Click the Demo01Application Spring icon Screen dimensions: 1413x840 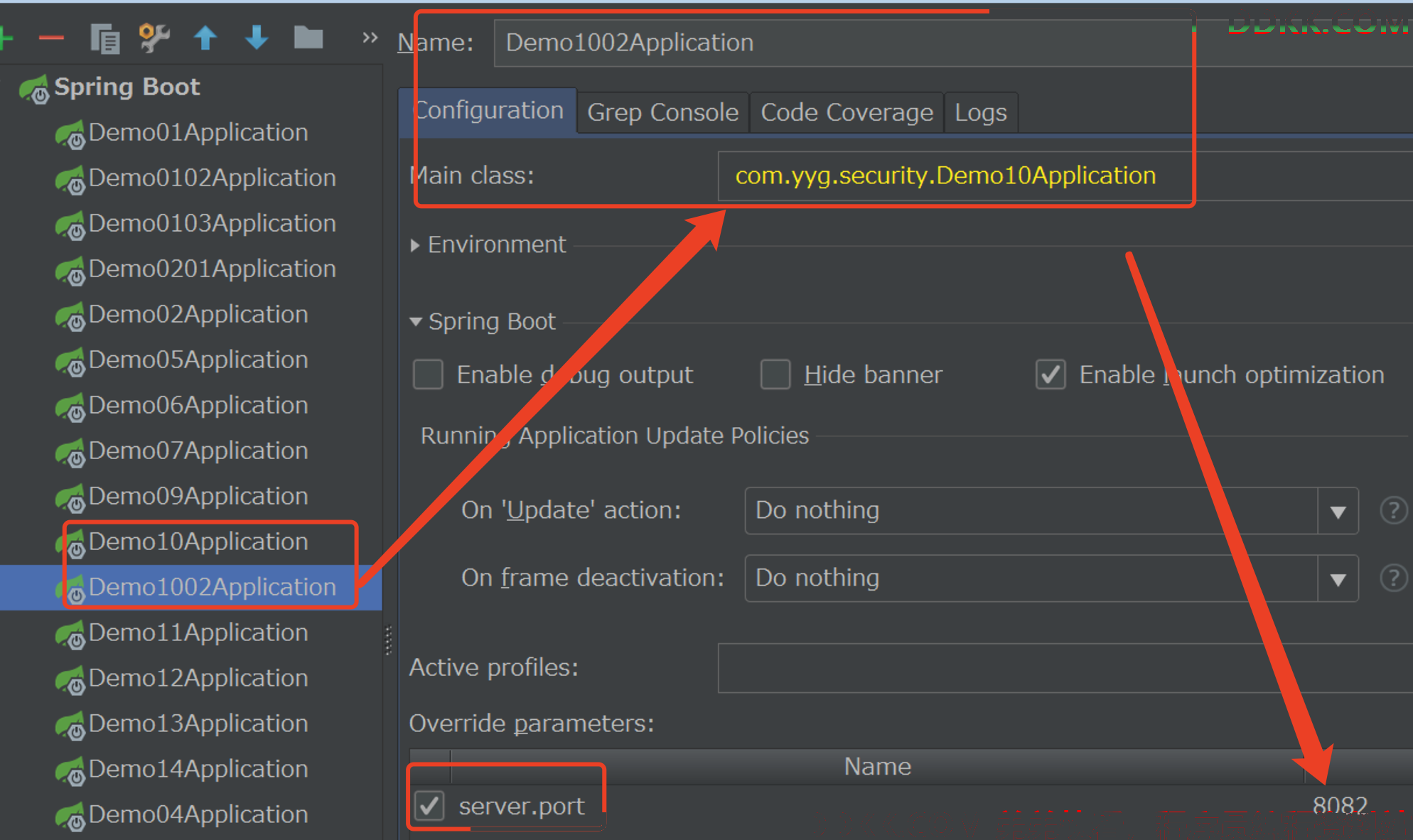tap(70, 134)
